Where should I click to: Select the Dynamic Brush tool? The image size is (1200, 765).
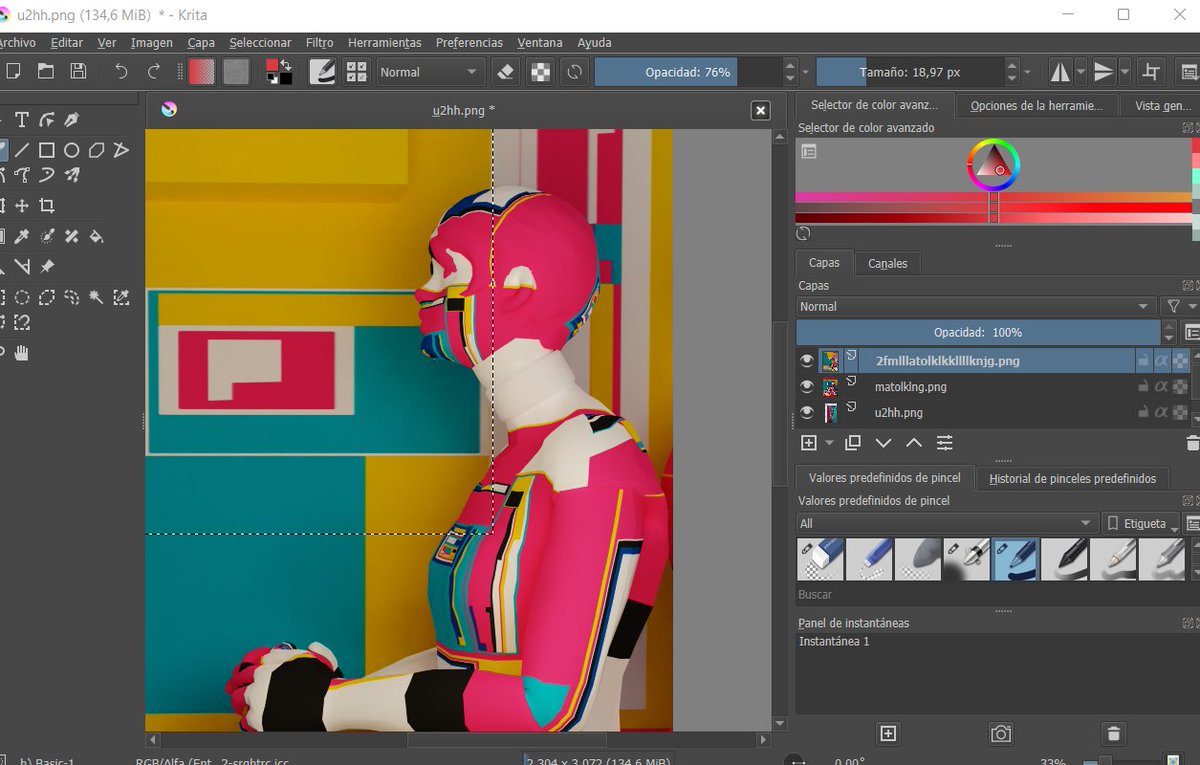pos(46,175)
